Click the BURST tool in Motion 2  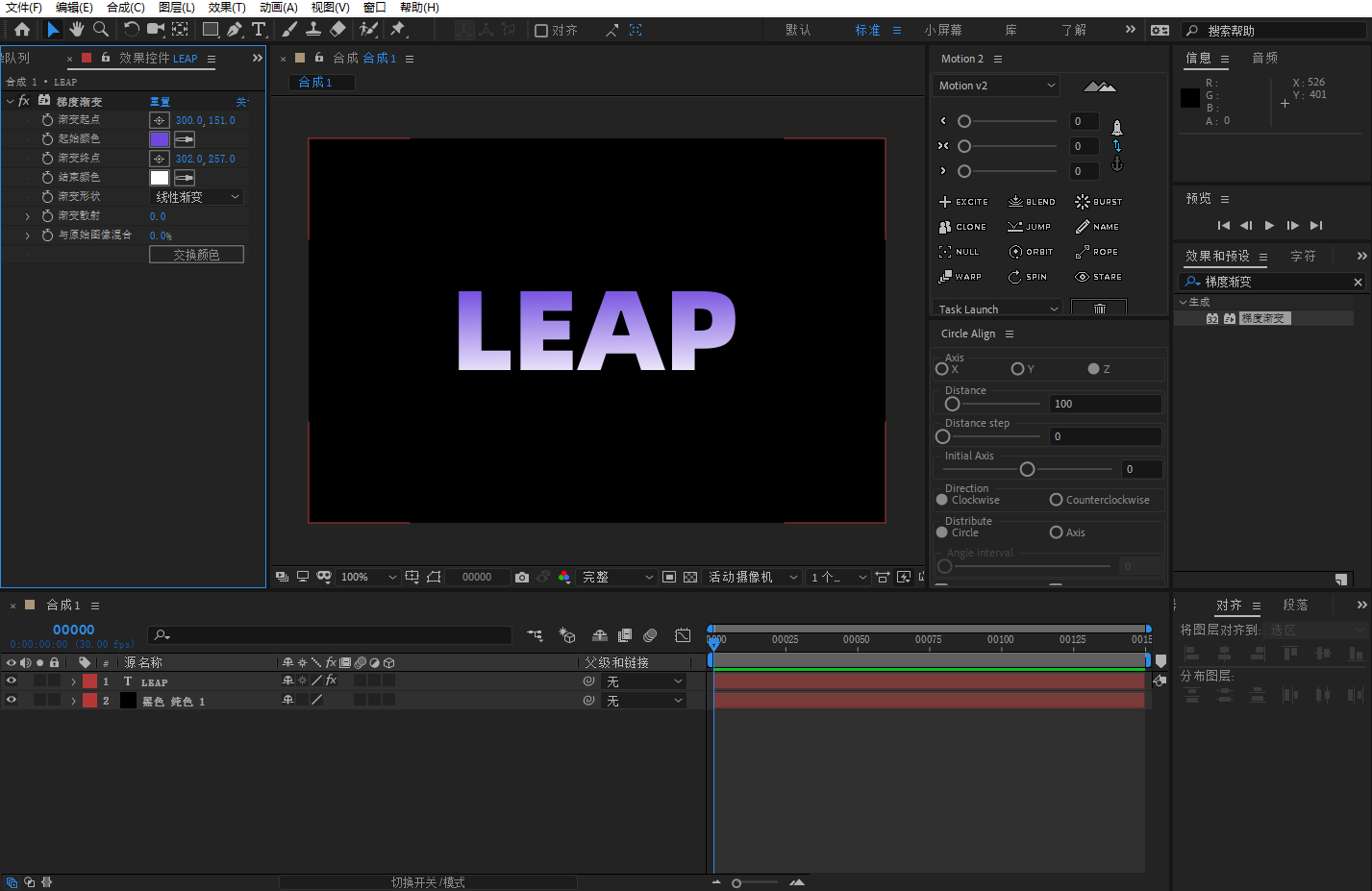1099,202
